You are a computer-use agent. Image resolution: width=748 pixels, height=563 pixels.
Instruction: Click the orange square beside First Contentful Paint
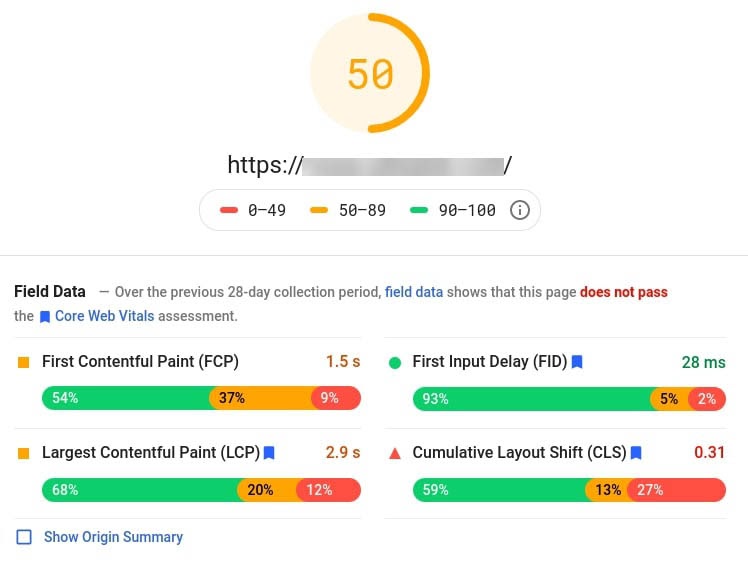(x=23, y=362)
